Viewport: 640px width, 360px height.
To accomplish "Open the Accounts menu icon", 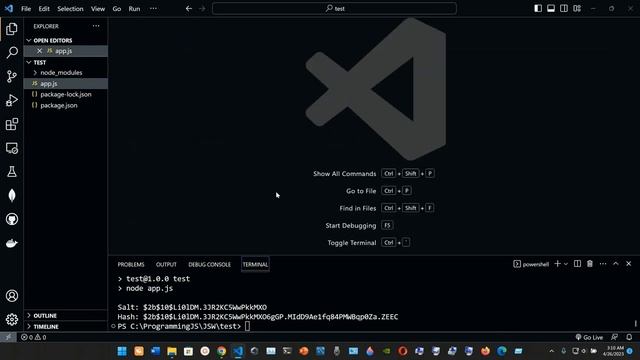I will click(x=12, y=296).
